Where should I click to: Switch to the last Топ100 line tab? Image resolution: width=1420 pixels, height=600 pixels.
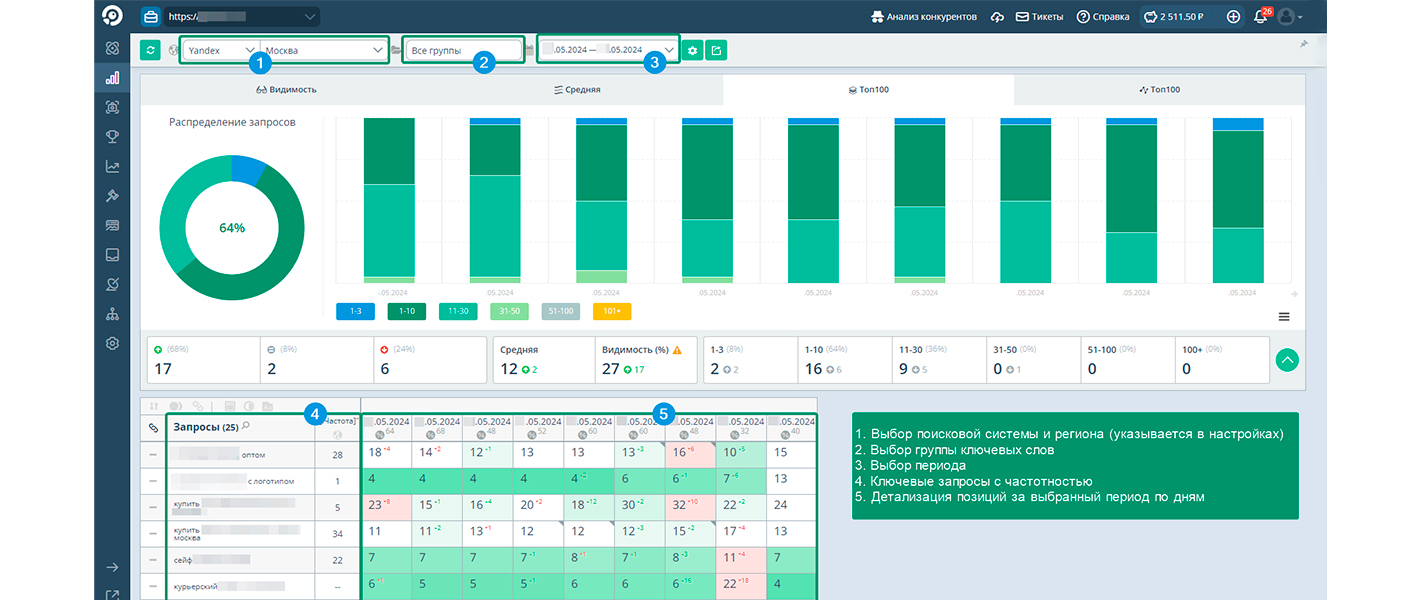pos(1159,89)
